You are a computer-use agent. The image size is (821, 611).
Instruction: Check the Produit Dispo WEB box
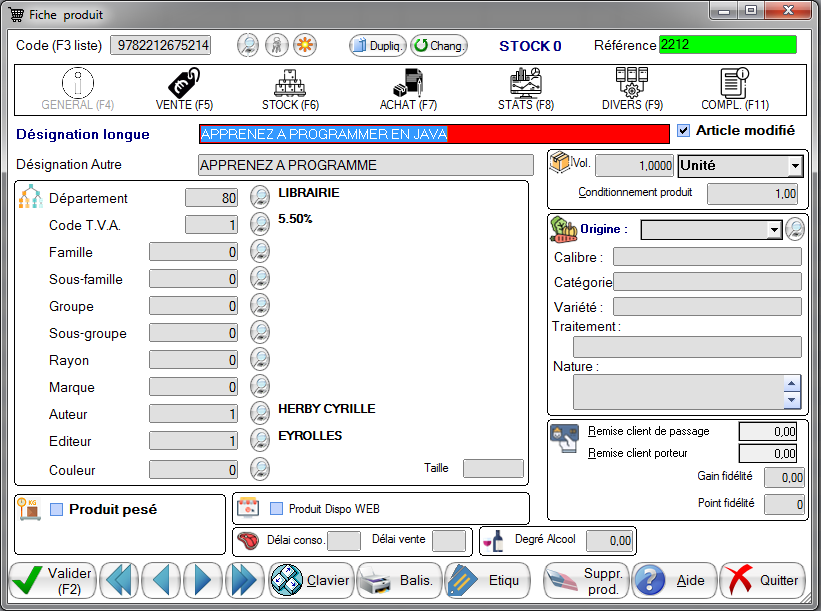pos(277,508)
